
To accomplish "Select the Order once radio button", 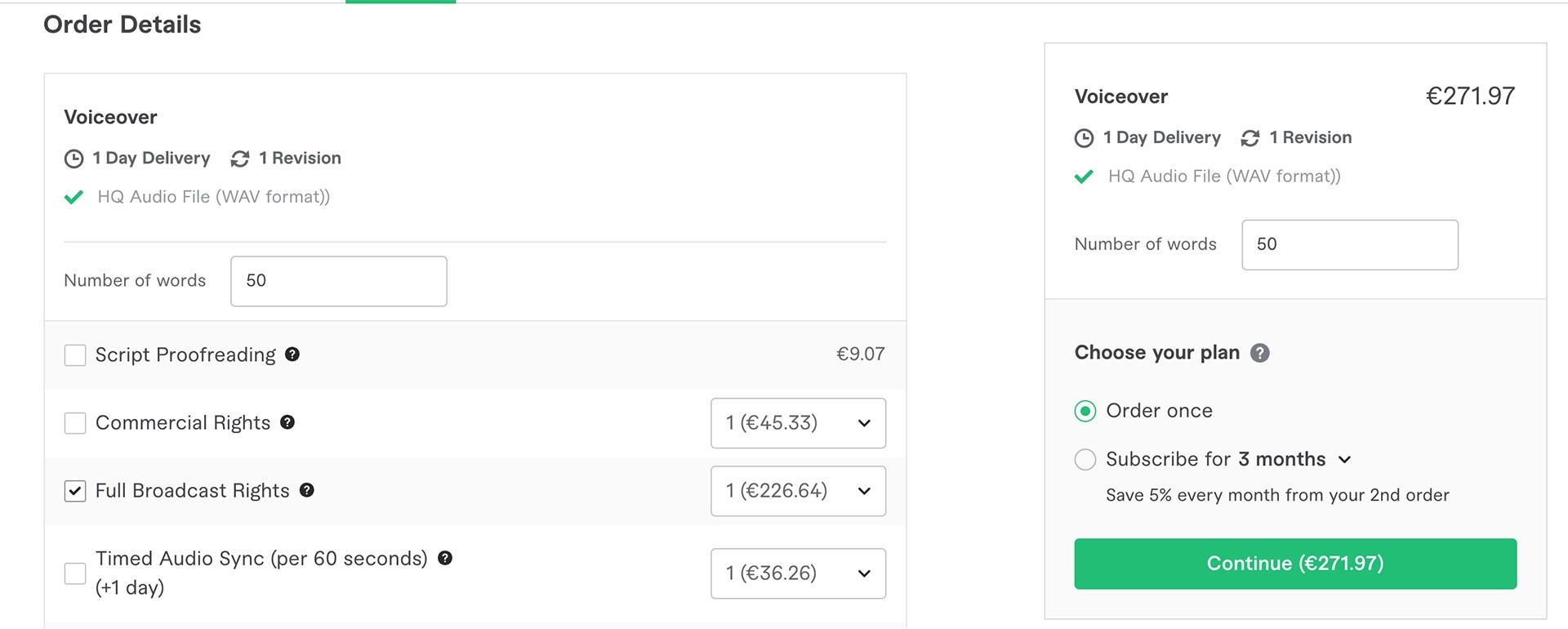I will tap(1085, 411).
